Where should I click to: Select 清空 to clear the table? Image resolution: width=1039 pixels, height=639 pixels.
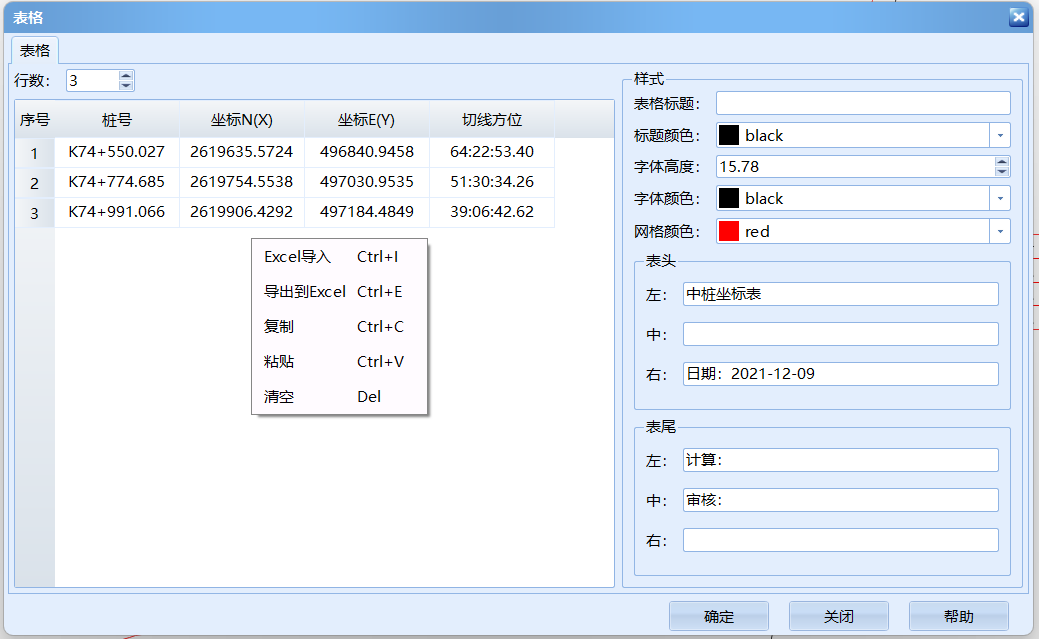point(278,396)
